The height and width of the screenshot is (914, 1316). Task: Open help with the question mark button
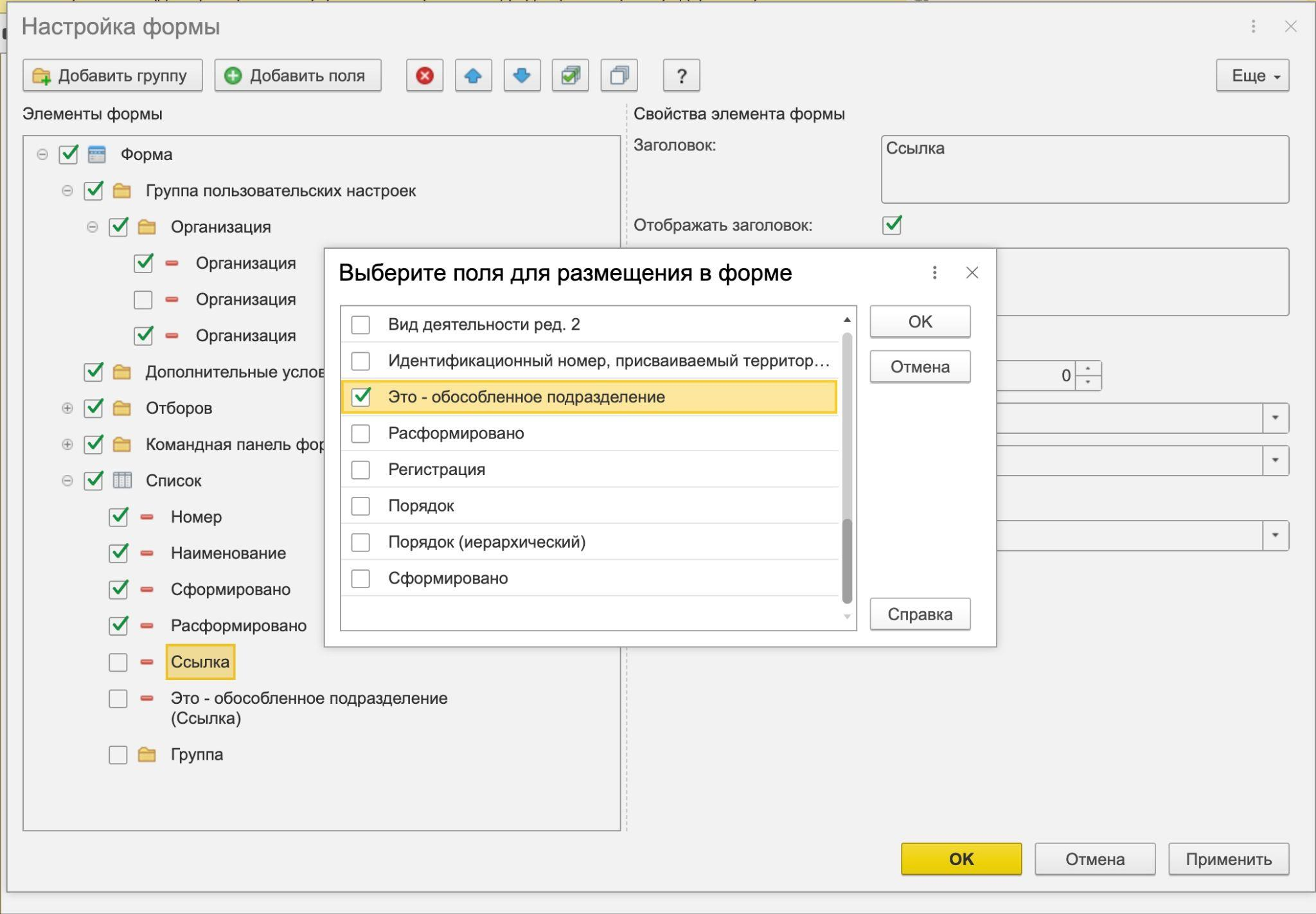click(x=681, y=76)
